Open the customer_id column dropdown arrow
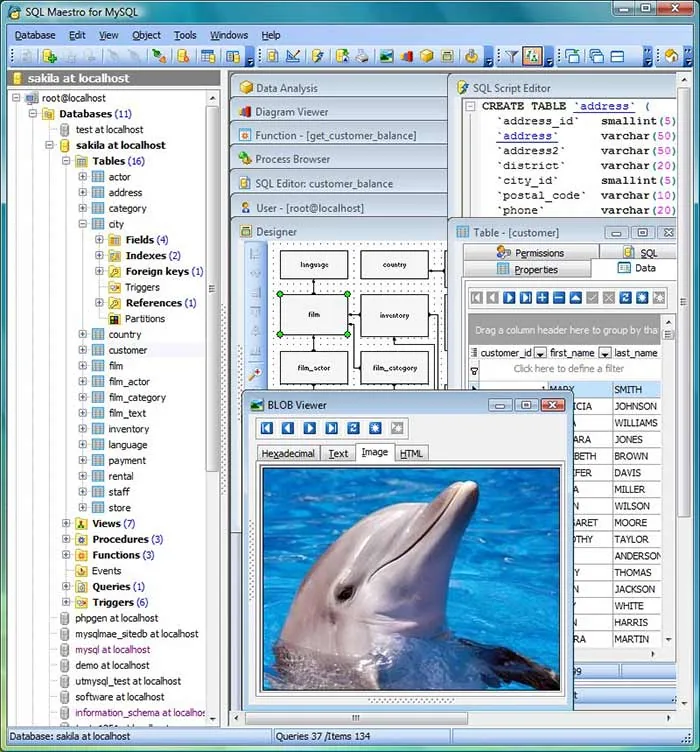 (540, 353)
